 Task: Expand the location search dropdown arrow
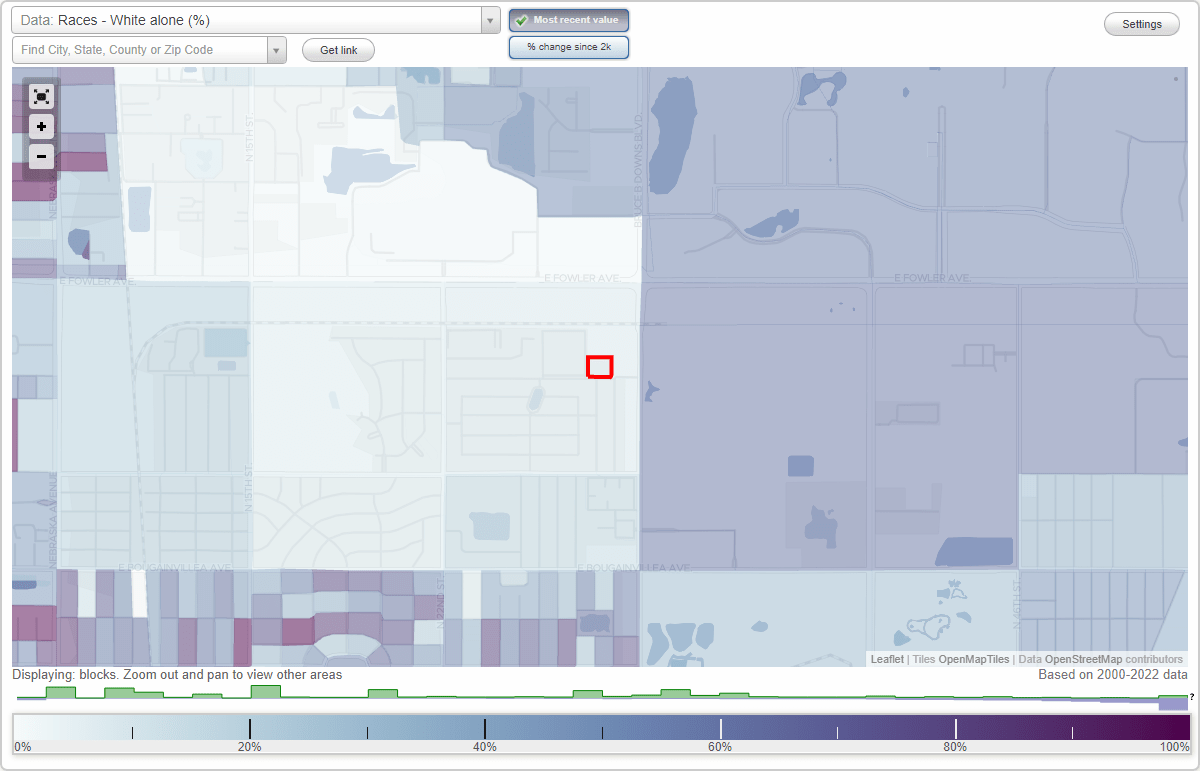tap(277, 50)
